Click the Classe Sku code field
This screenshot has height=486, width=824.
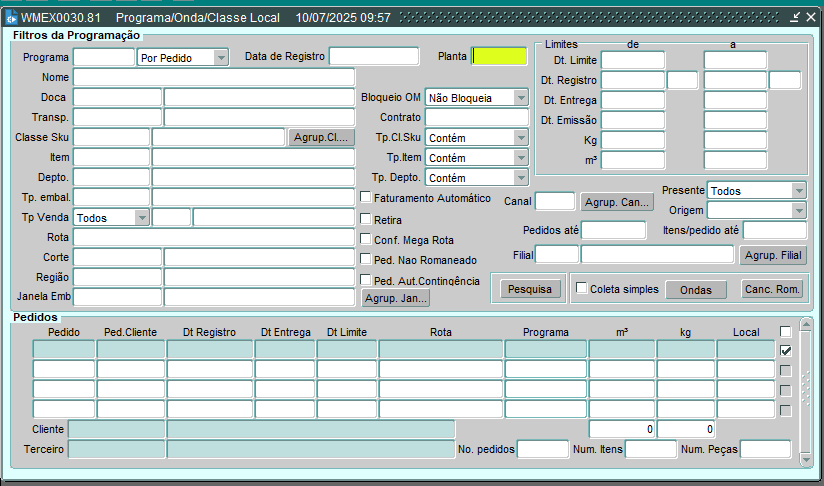111,137
